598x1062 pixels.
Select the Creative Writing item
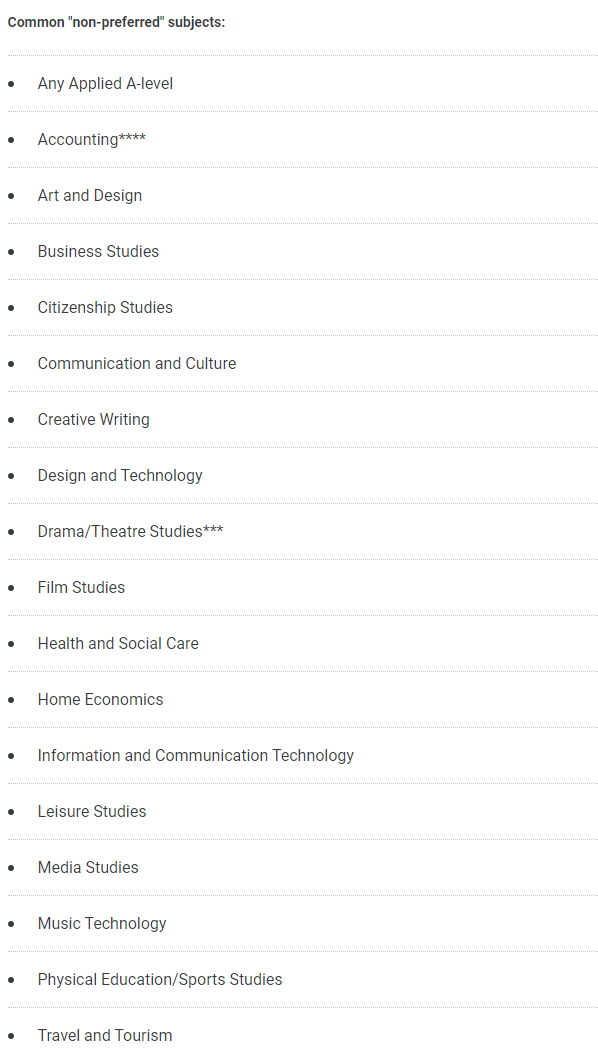point(93,419)
